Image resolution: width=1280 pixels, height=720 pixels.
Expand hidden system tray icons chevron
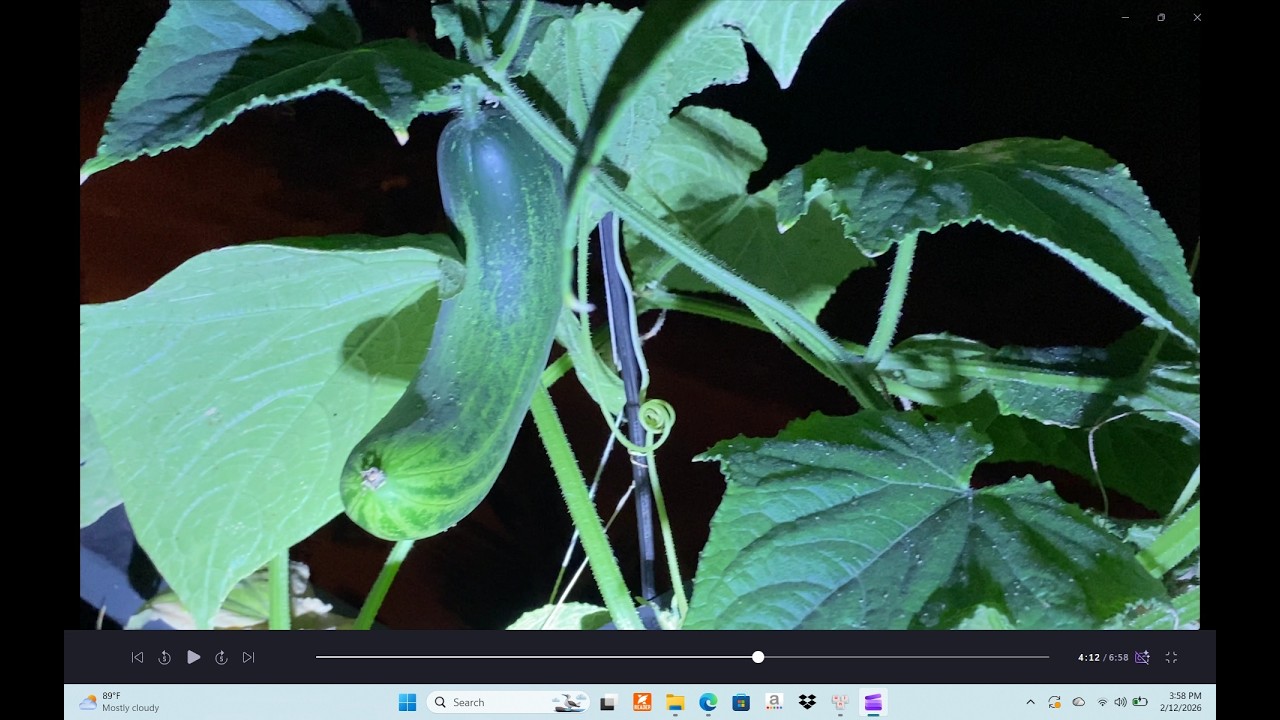pyautogui.click(x=1030, y=702)
